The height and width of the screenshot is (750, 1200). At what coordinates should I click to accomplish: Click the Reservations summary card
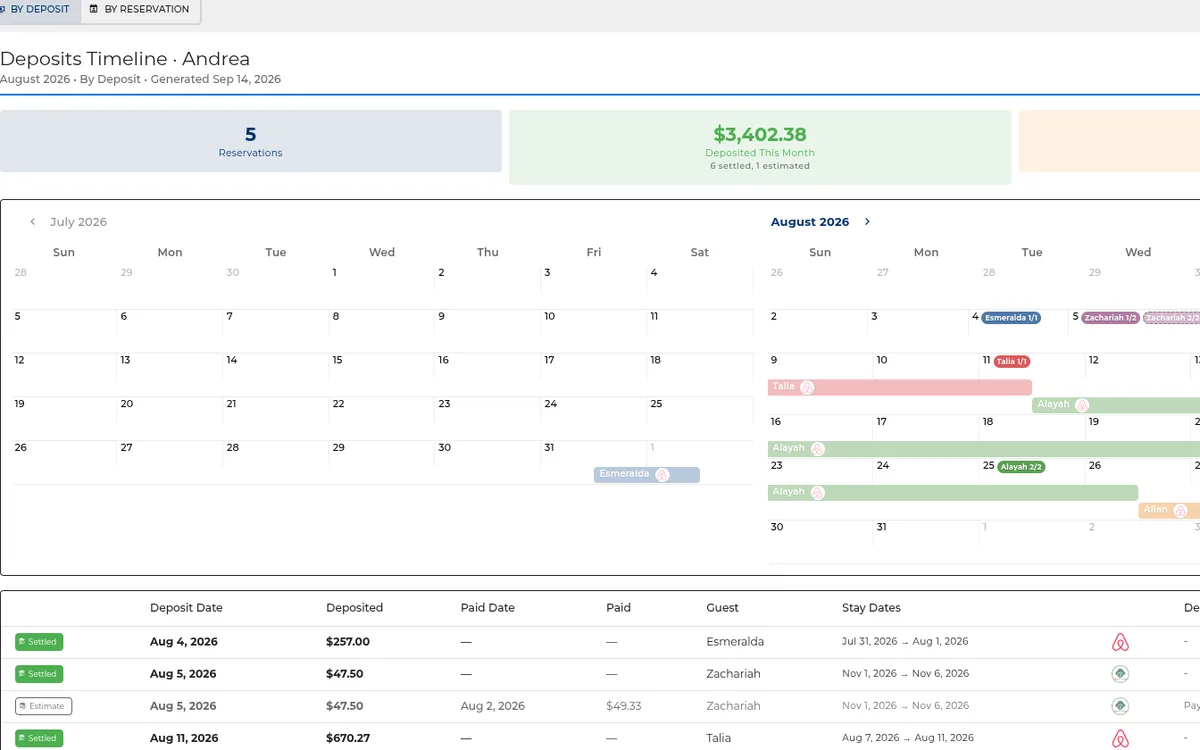tap(251, 141)
